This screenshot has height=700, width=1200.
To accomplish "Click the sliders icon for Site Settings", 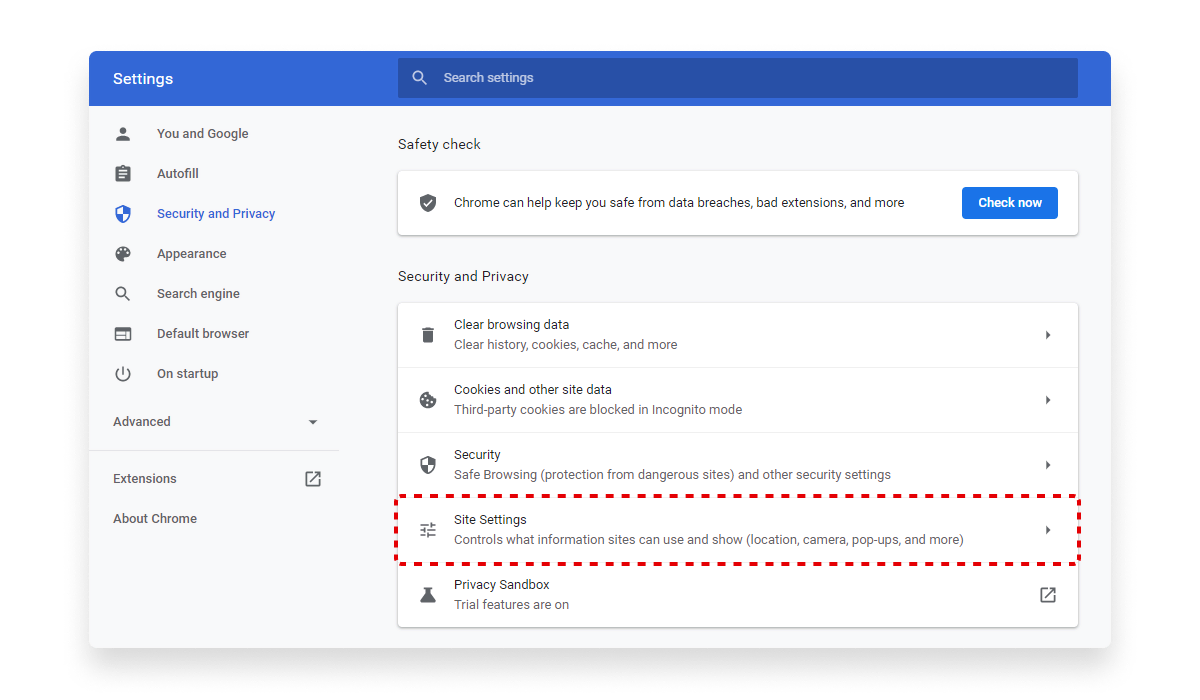I will [x=428, y=529].
